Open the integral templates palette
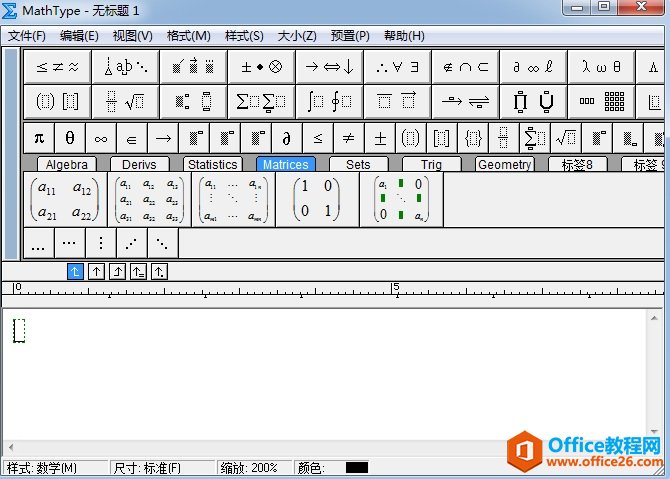 329,102
